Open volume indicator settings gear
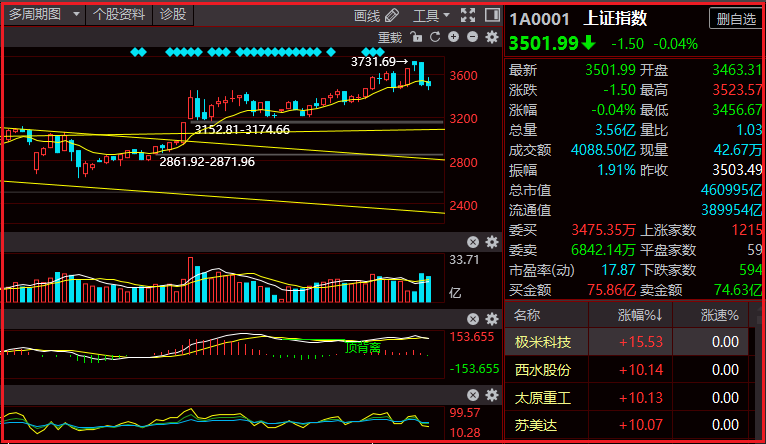766x444 pixels. [x=491, y=242]
